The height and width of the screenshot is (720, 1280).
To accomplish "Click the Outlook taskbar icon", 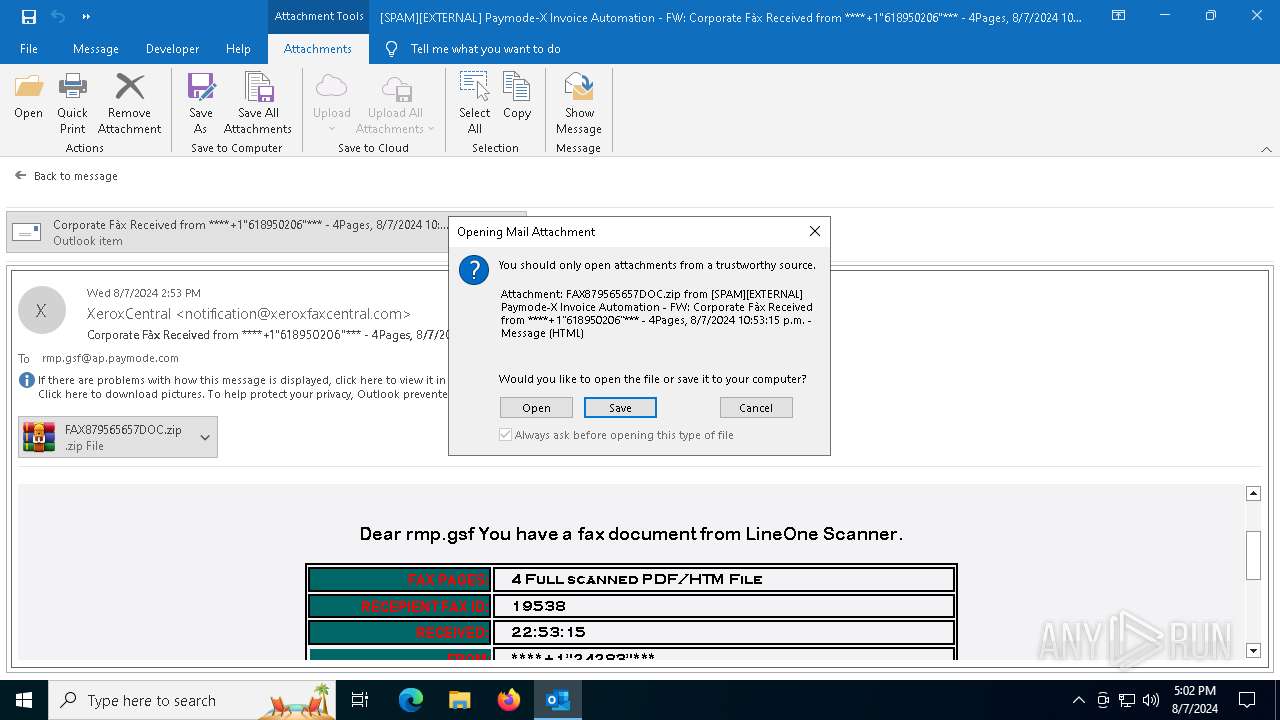I will pos(558,700).
